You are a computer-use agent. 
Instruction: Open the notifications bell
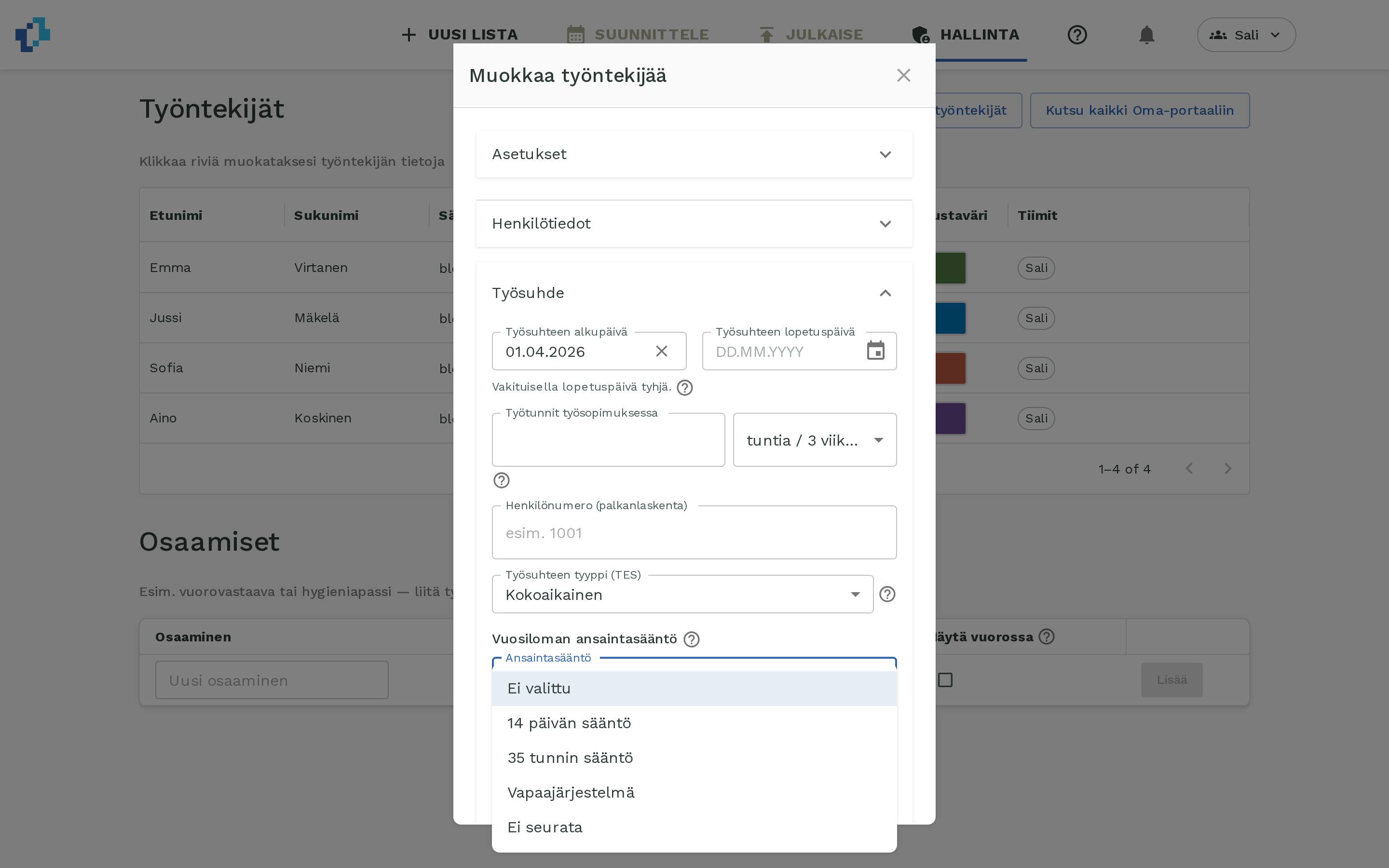[1146, 35]
